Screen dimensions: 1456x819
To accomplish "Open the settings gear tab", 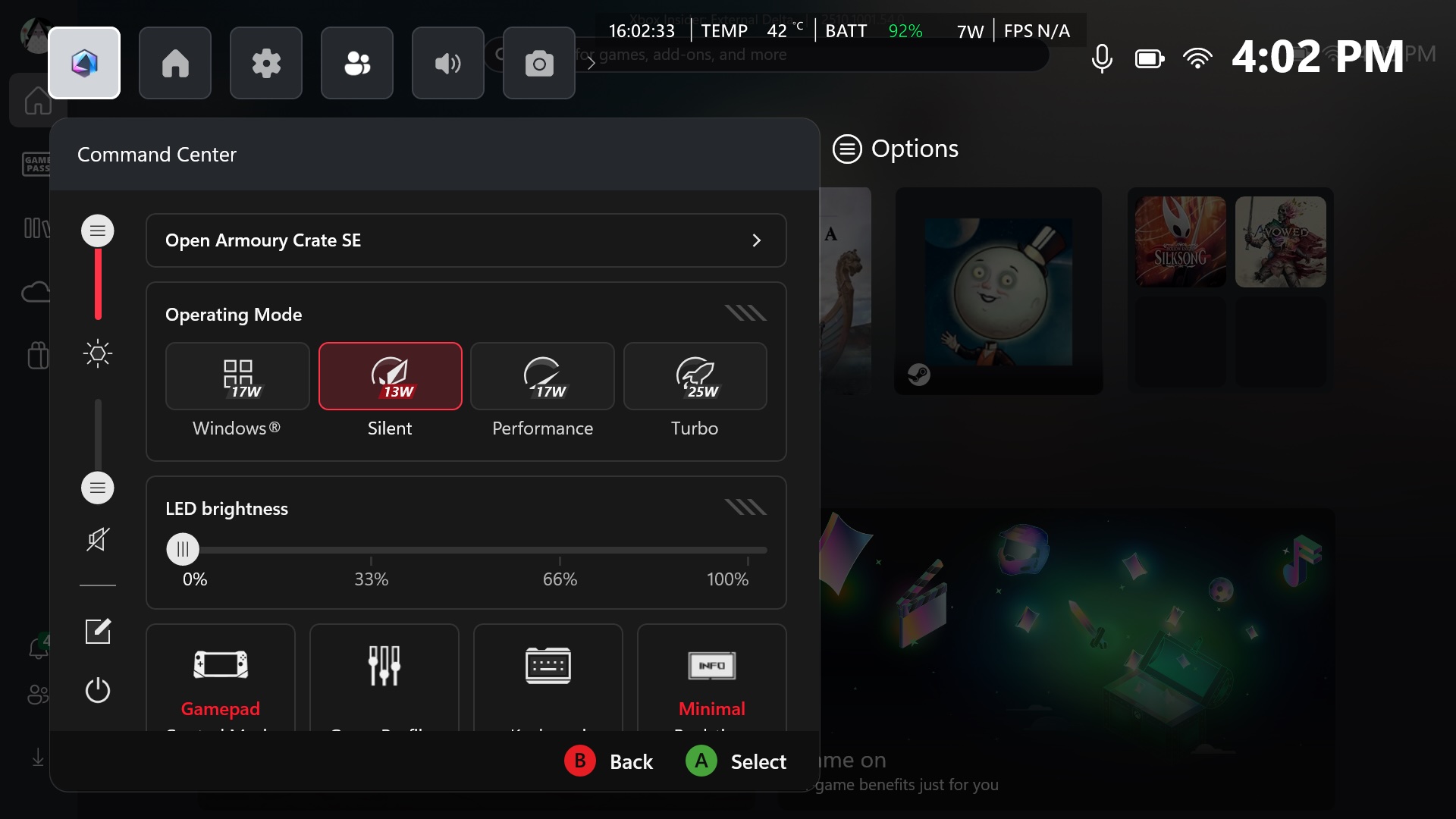I will pos(266,63).
